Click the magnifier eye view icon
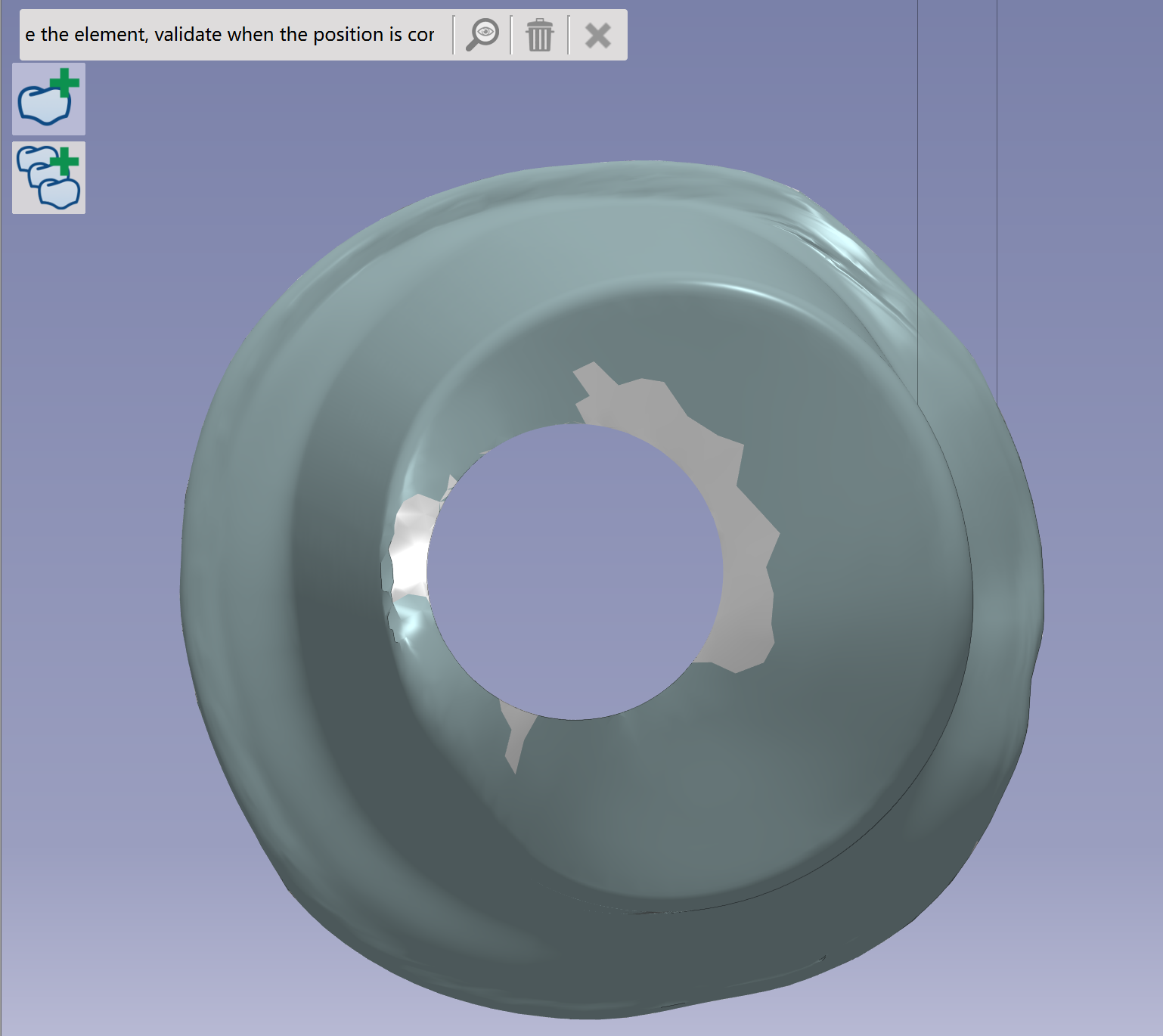Viewport: 1163px width, 1036px height. 482,35
